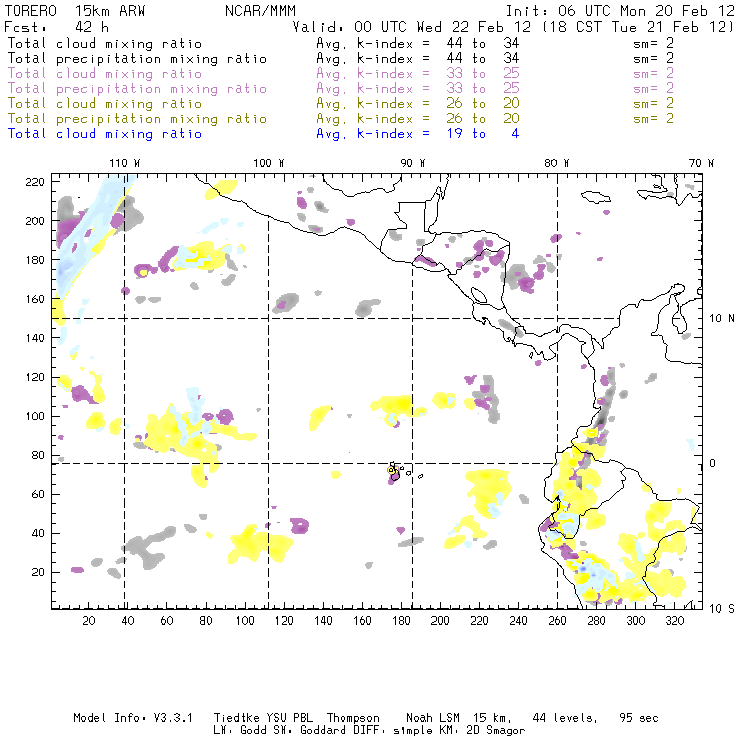The height and width of the screenshot is (740, 740).
Task: Click the 90 W longitude label
Action: (413, 162)
